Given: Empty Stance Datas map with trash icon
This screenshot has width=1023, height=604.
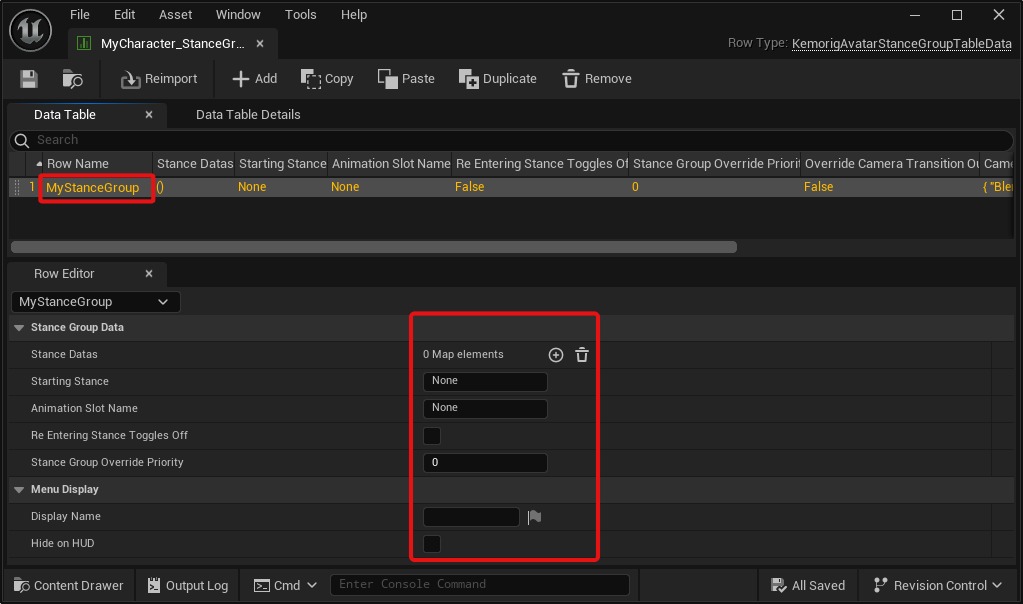Looking at the screenshot, I should tap(582, 355).
